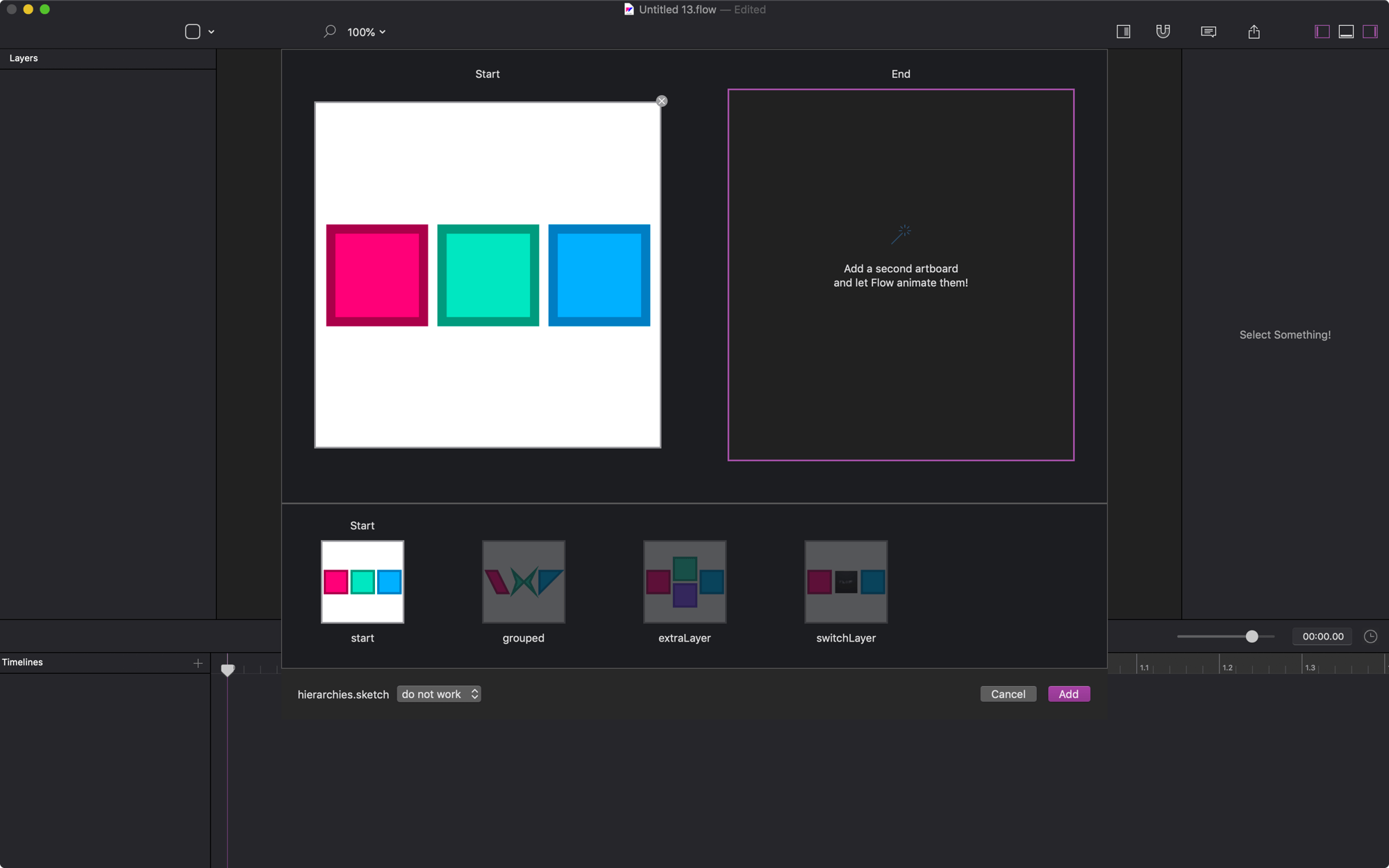Click the 'hierarchies.sketch' file label
Screen dimensions: 1389x868
(x=343, y=694)
